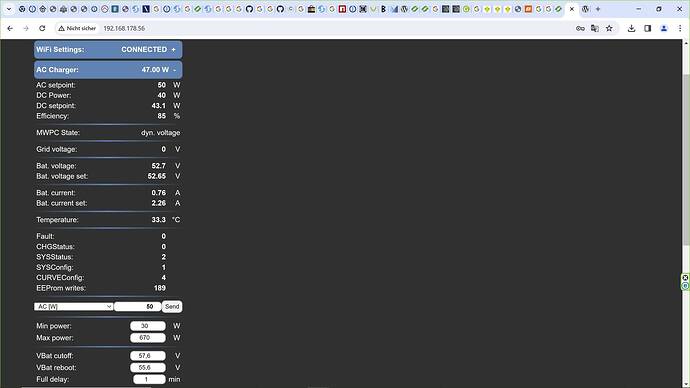Click the 'Nicht sicher' security warning chip
This screenshot has height=388, width=690.
tap(77, 28)
